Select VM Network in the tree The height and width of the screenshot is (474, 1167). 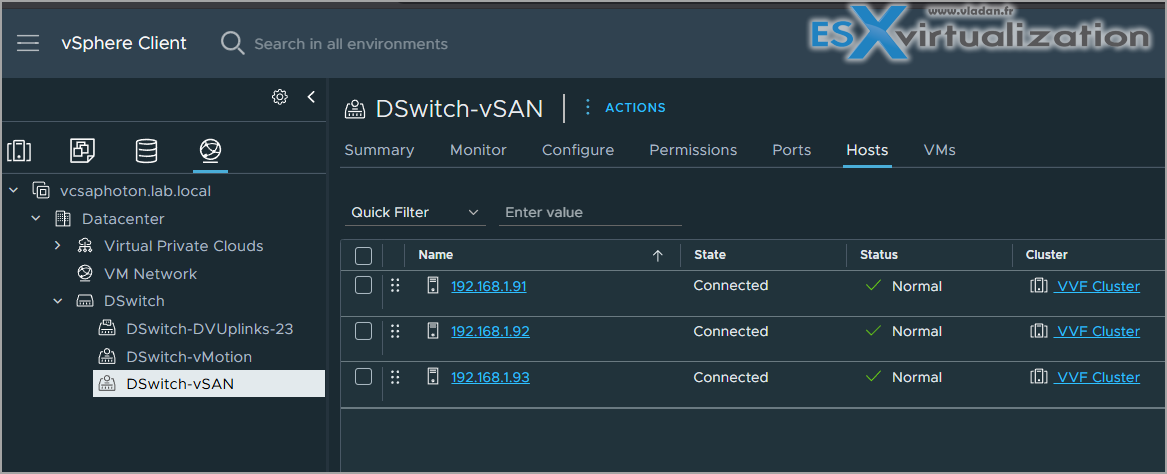click(x=150, y=274)
